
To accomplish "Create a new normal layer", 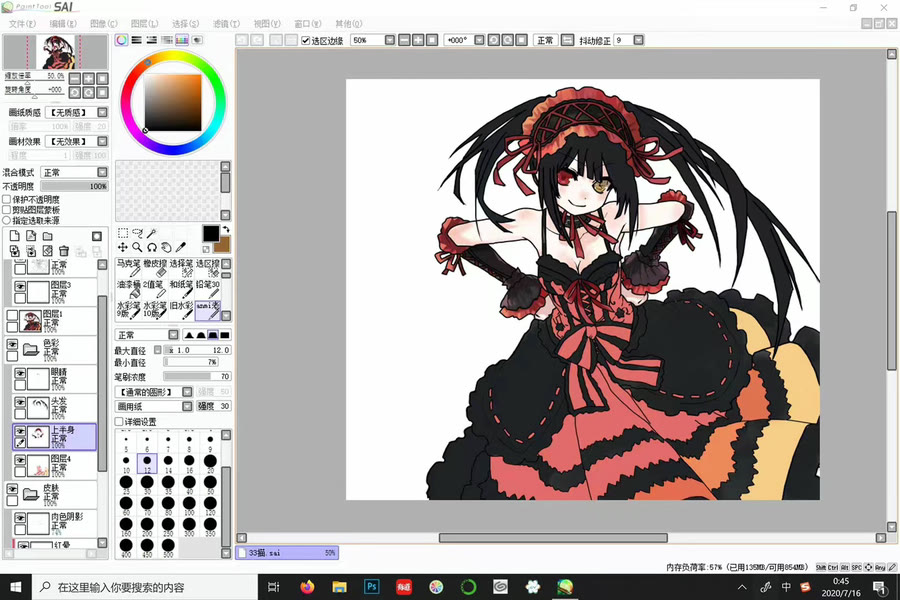I will click(14, 236).
